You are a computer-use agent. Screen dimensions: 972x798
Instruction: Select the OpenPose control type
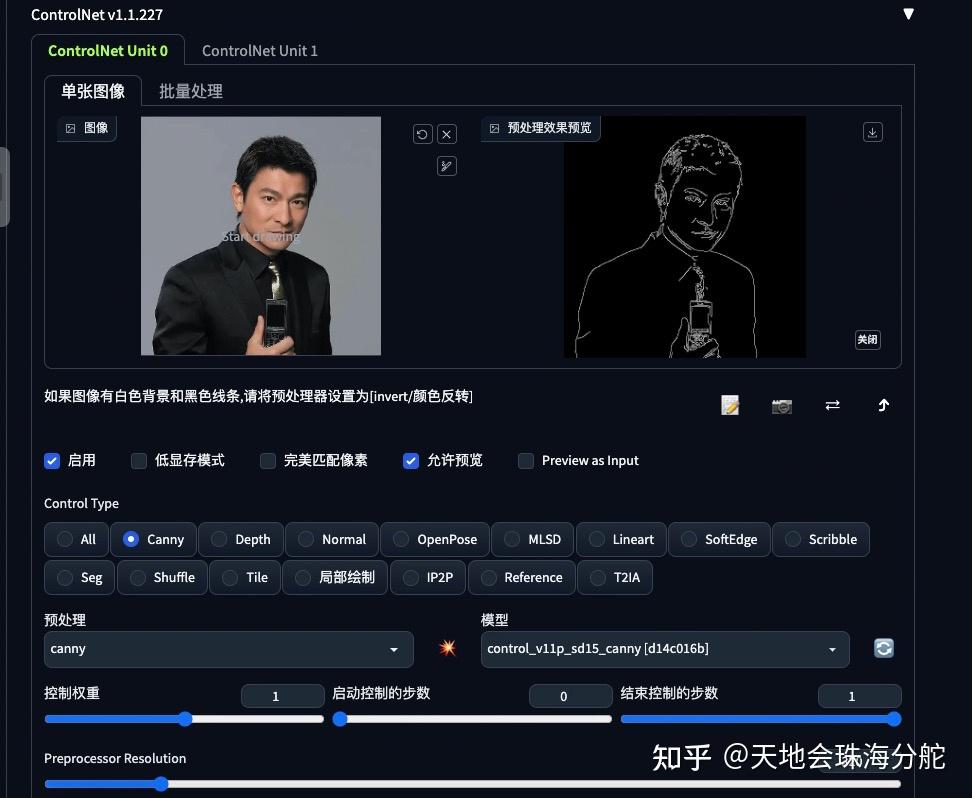click(x=434, y=539)
